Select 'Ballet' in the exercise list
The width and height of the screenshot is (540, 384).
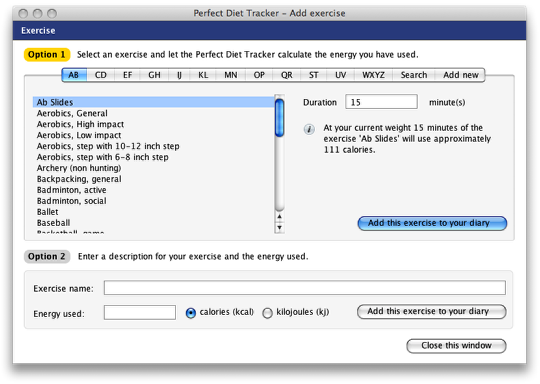click(154, 212)
